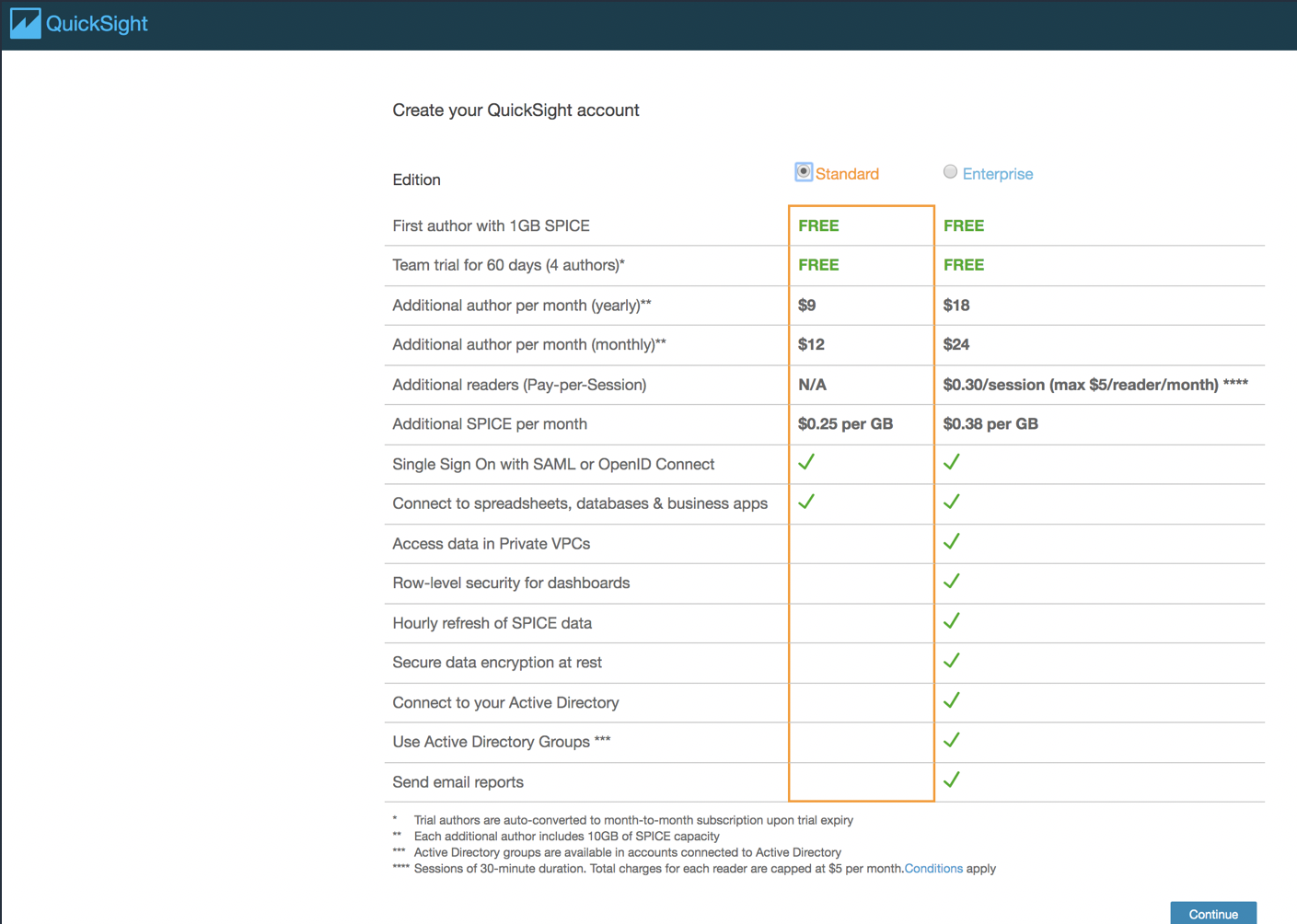
Task: Click the 30-minute sessions footnote text
Action: click(x=704, y=869)
